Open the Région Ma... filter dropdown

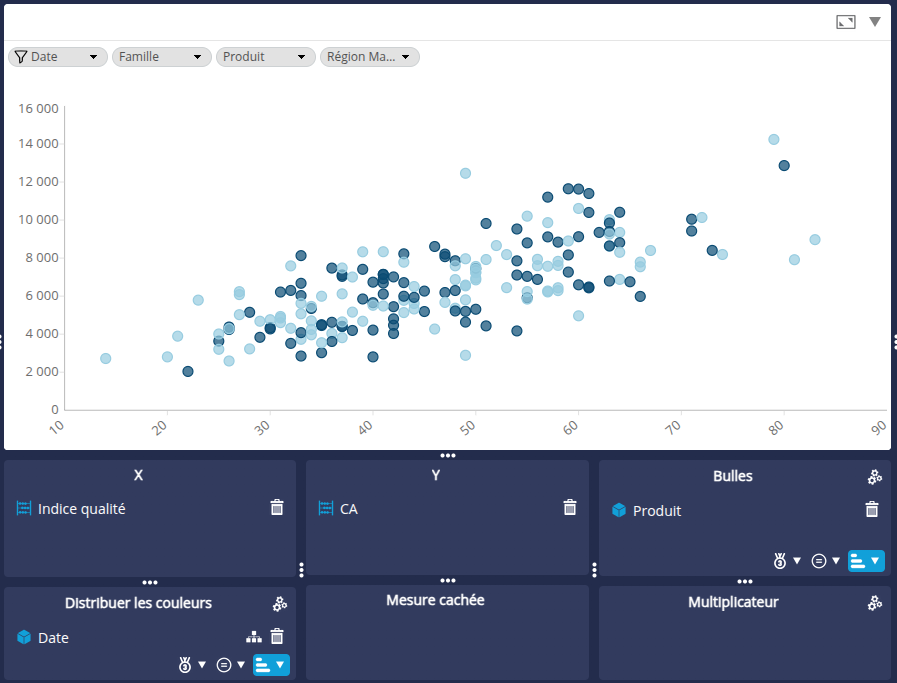coord(370,57)
